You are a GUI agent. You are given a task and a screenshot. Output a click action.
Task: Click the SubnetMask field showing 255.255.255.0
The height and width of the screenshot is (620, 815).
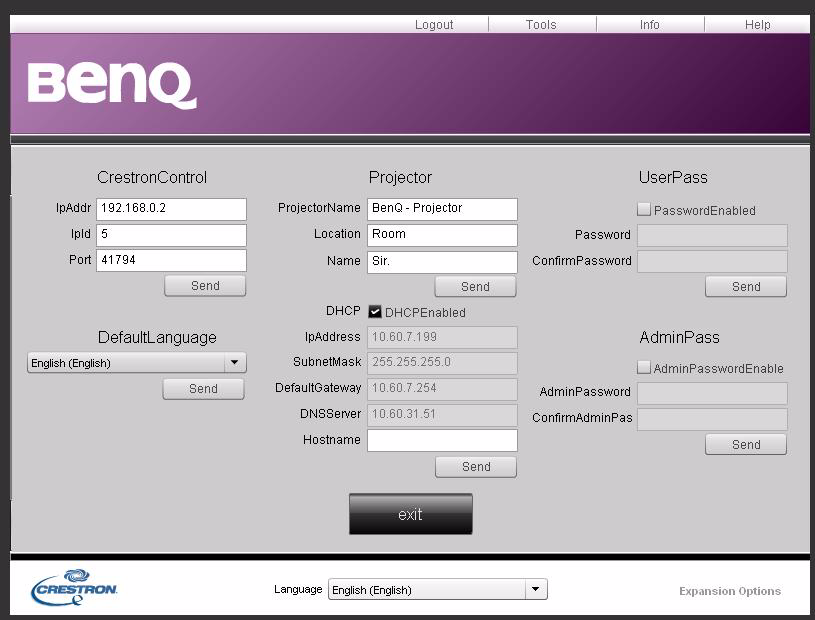pyautogui.click(x=442, y=363)
